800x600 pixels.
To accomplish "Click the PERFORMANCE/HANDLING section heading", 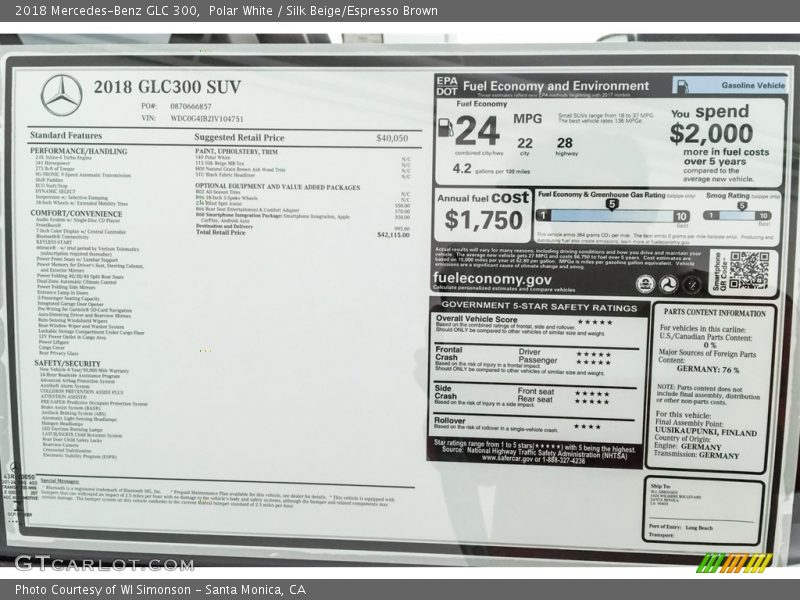I will coord(79,151).
